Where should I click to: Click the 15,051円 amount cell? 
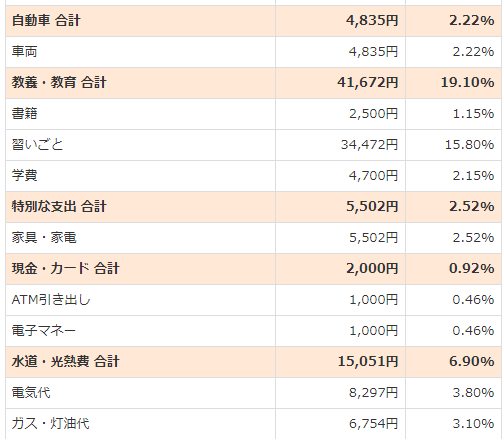pyautogui.click(x=340, y=362)
